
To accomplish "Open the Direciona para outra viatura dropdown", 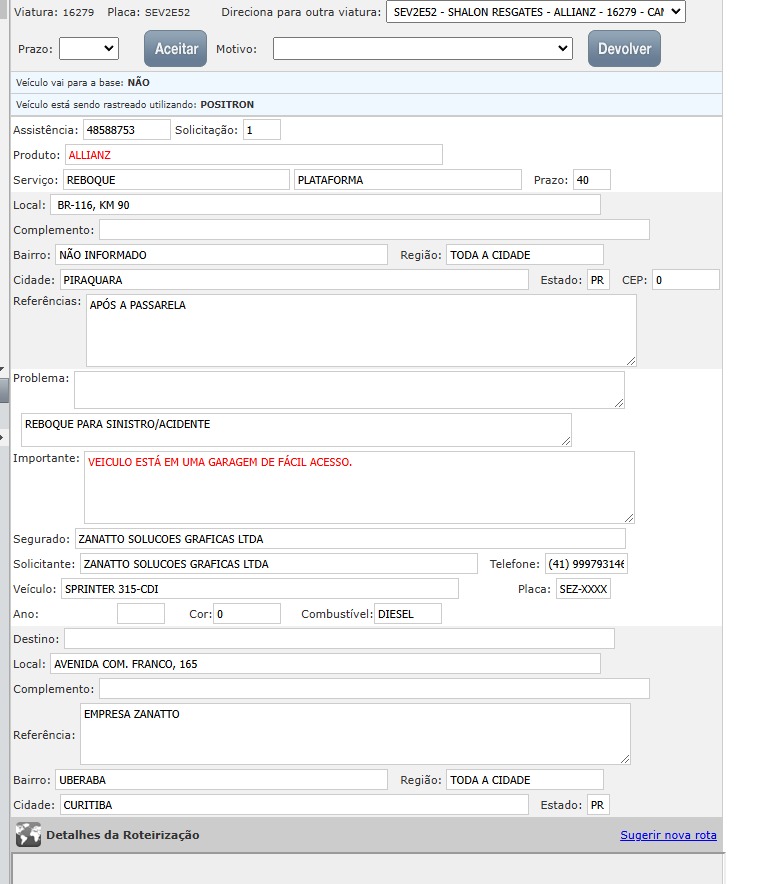I will click(x=535, y=12).
